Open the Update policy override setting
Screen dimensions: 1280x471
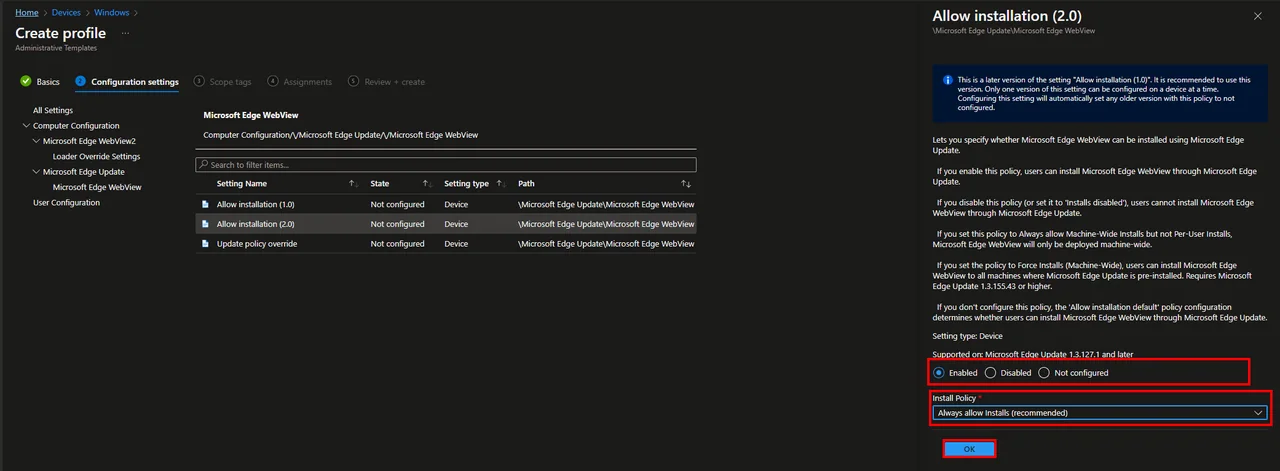257,244
